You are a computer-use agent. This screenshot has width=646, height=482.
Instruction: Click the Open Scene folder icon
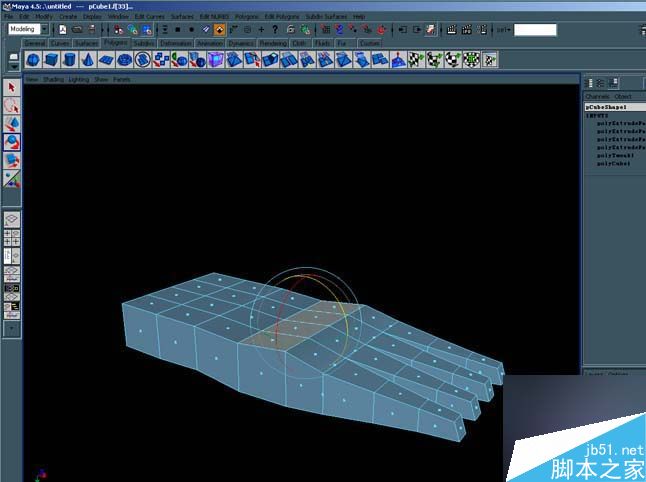tap(77, 29)
